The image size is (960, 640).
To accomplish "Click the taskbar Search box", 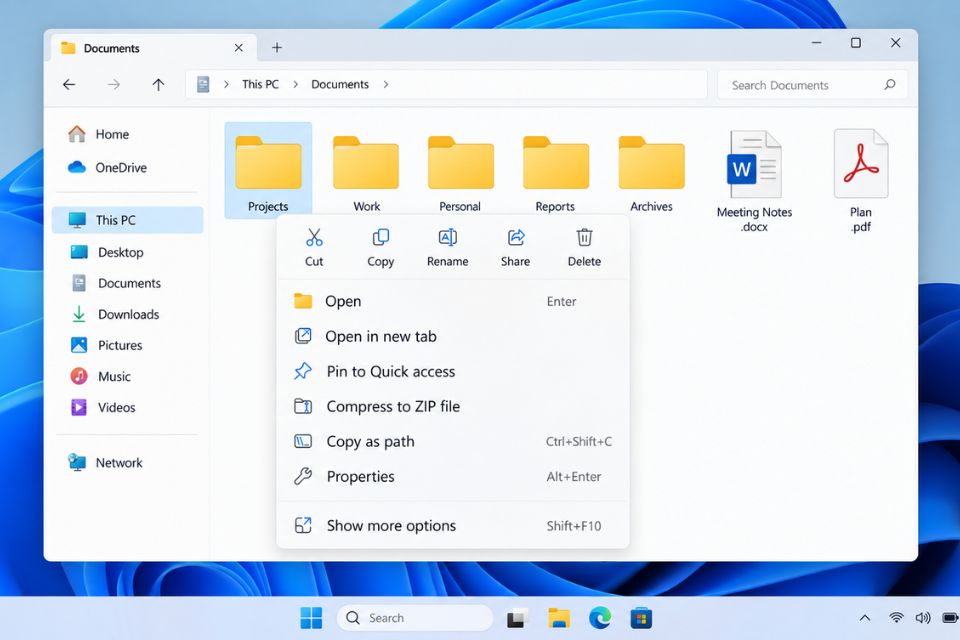I will click(x=414, y=618).
